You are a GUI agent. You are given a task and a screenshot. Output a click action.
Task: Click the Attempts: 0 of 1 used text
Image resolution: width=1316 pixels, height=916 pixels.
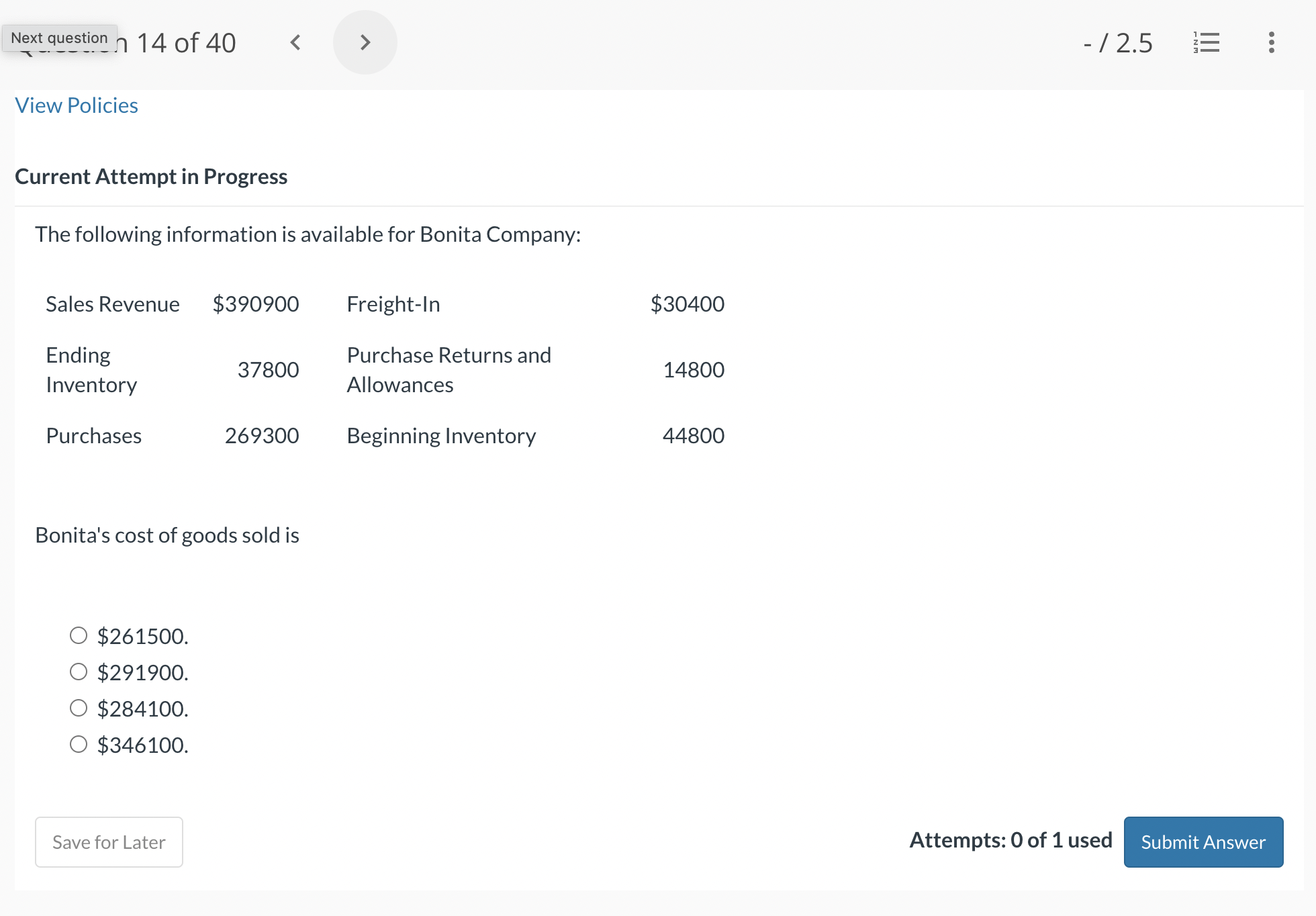pyautogui.click(x=1010, y=840)
